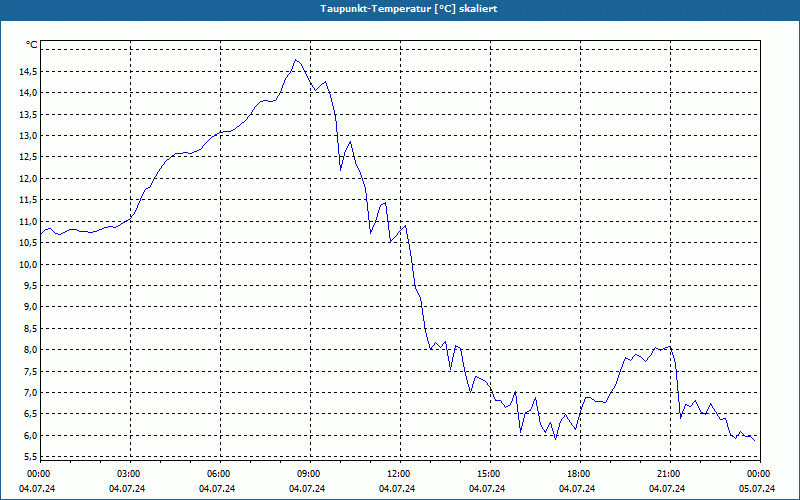Click the 03:00 x-axis time label
This screenshot has height=500, width=800.
coord(130,474)
